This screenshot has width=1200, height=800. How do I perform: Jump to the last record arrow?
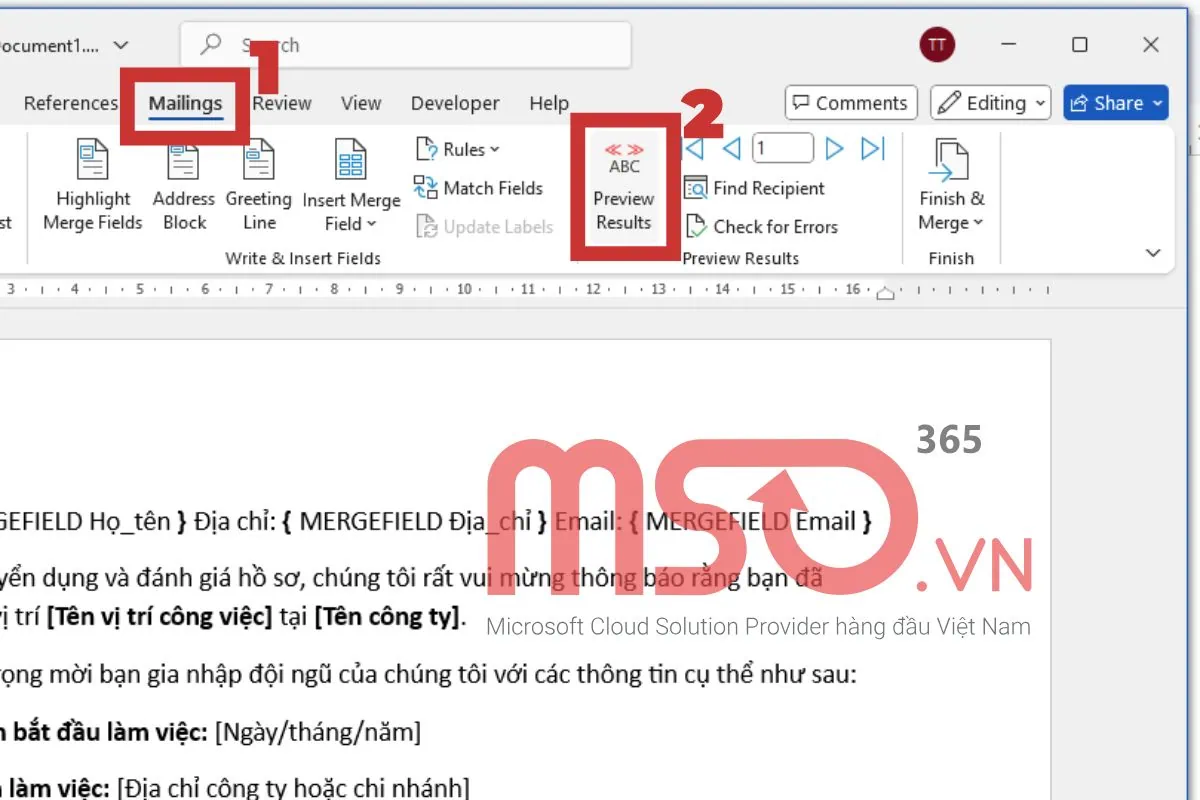873,148
